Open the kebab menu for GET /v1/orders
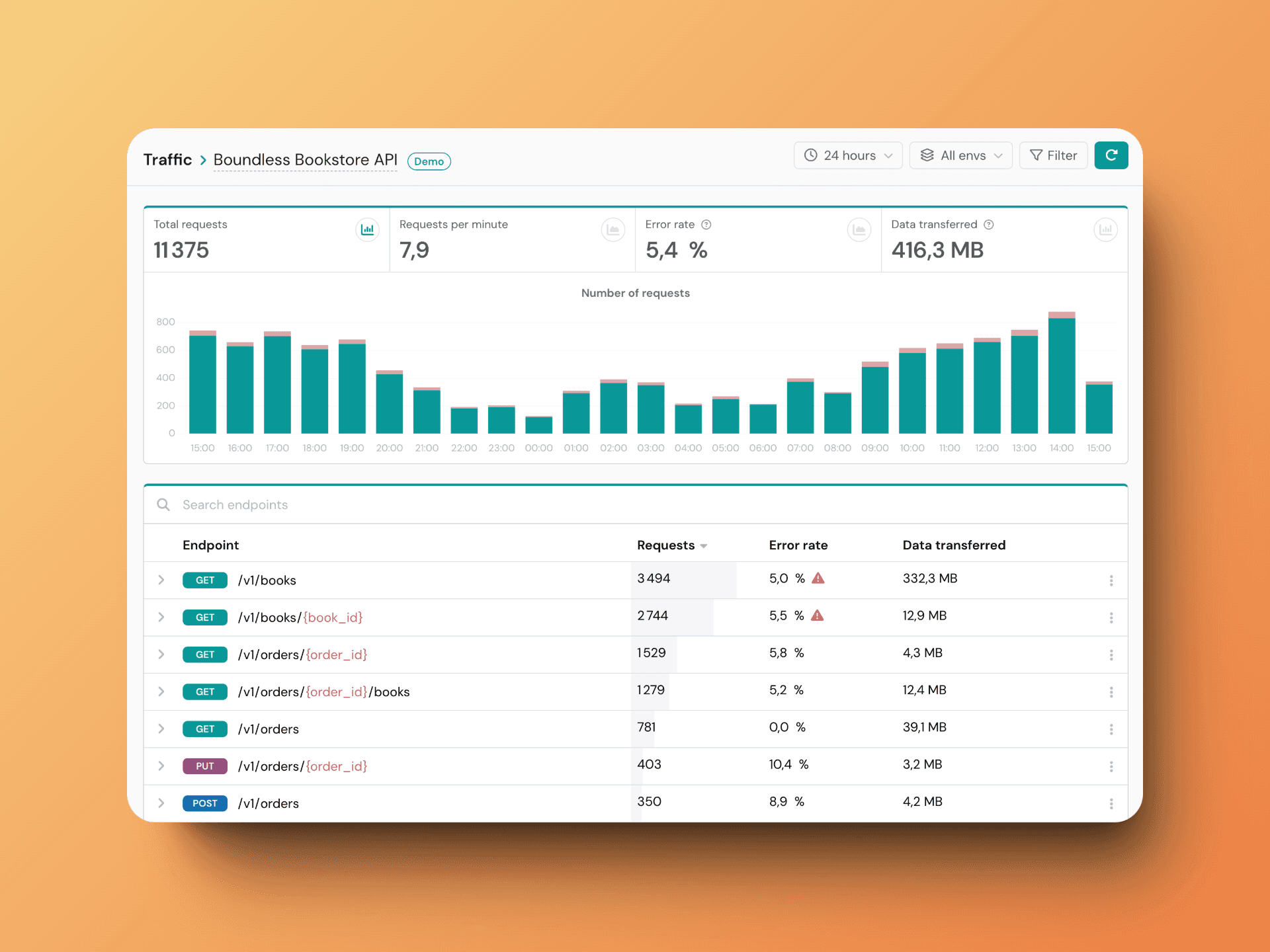 click(x=1111, y=729)
